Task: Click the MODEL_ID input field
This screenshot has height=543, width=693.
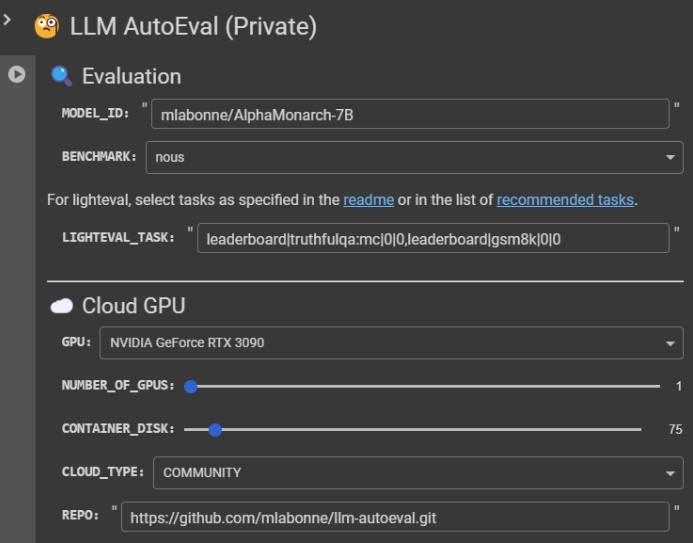Action: click(x=410, y=114)
